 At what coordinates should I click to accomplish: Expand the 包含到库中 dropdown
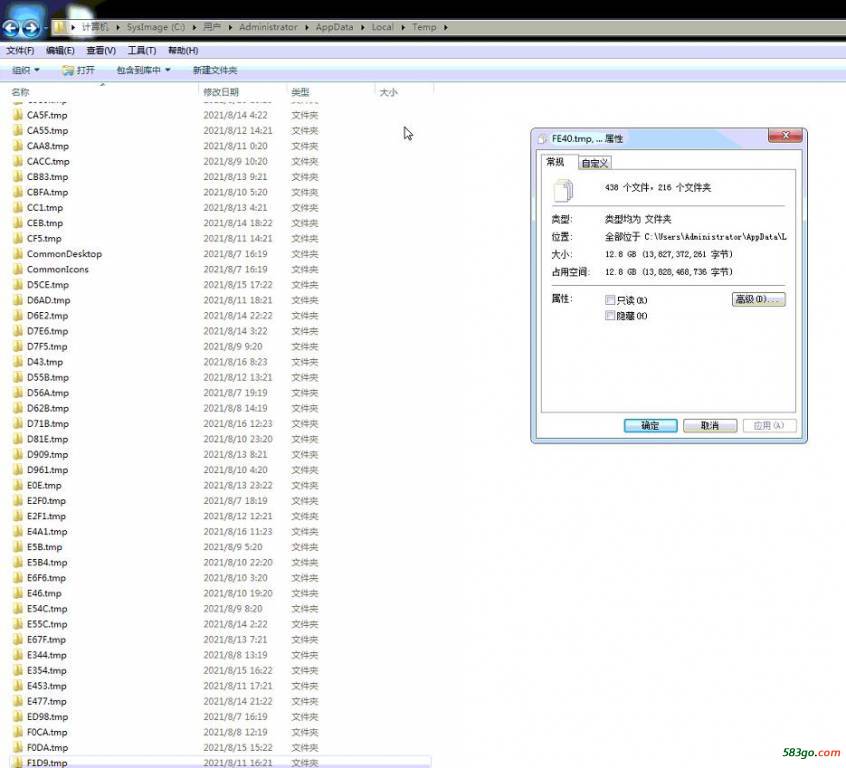pyautogui.click(x=143, y=70)
